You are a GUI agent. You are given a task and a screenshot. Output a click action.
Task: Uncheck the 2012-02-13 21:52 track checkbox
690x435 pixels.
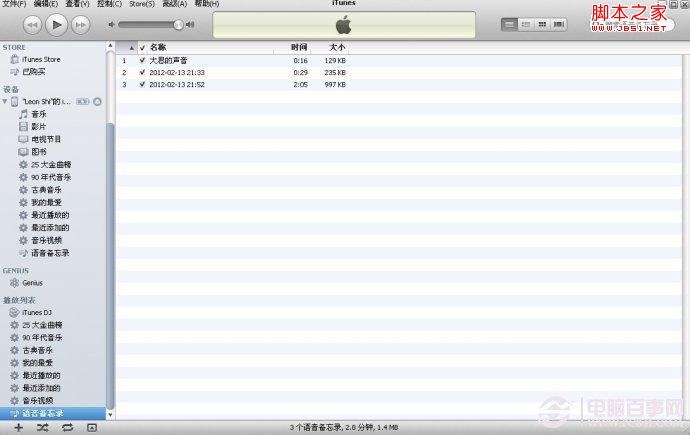click(142, 84)
